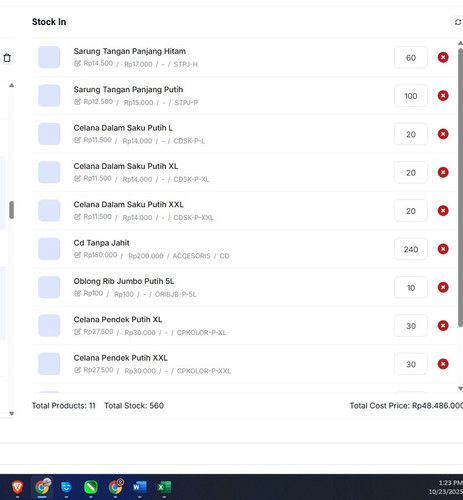The height and width of the screenshot is (500, 463).
Task: Open Brave browser from taskbar
Action: pos(17,487)
